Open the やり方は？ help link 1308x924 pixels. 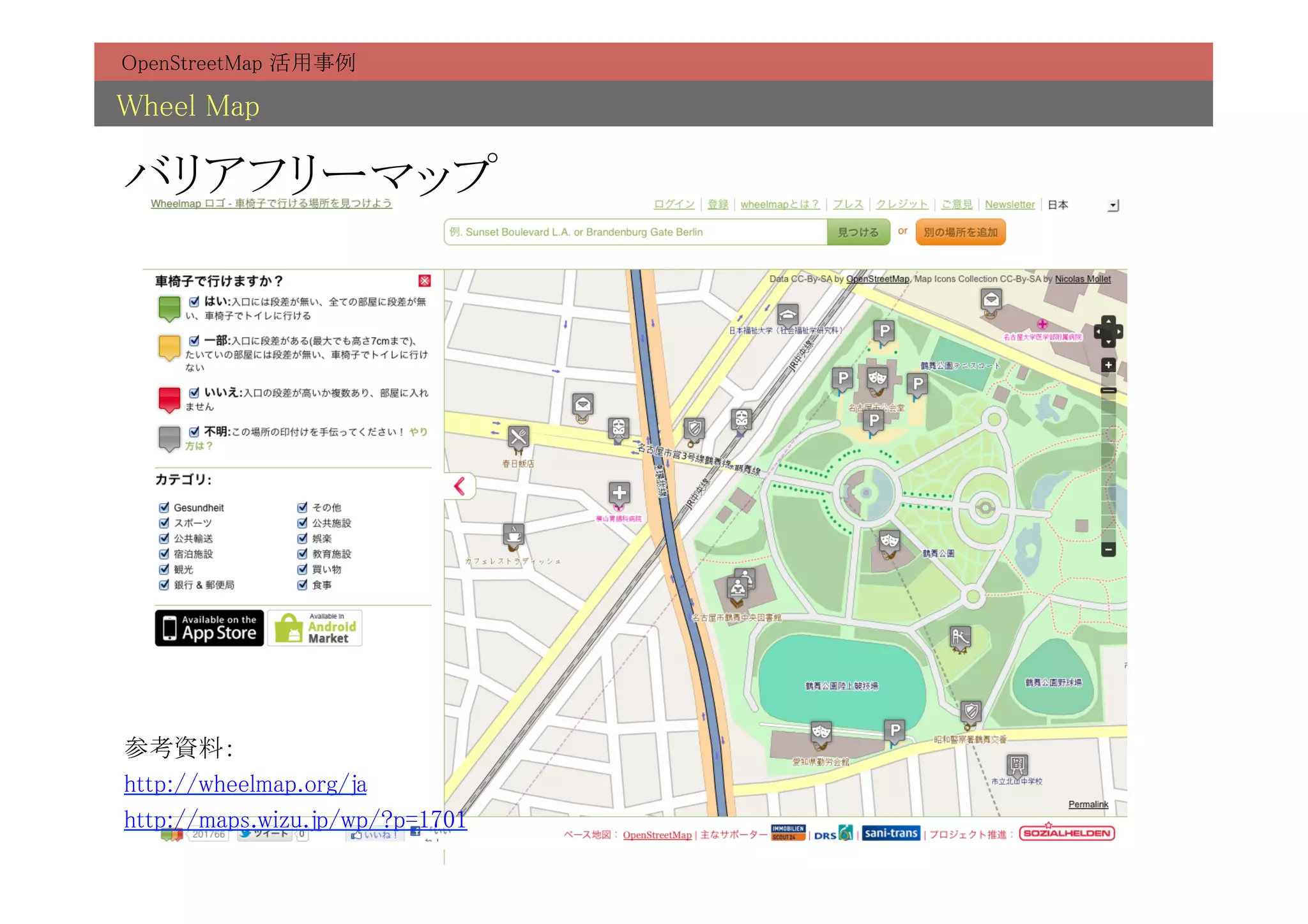pos(306,439)
